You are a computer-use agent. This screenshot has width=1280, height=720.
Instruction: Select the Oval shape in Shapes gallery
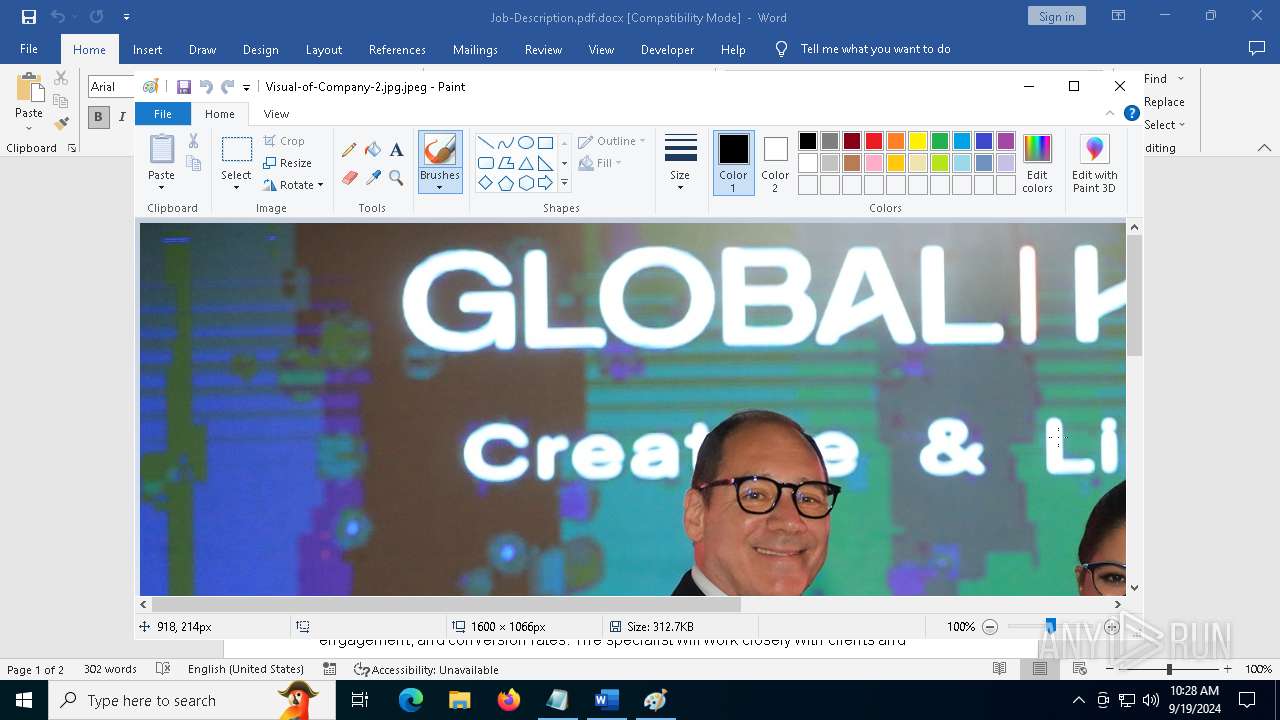pyautogui.click(x=525, y=142)
